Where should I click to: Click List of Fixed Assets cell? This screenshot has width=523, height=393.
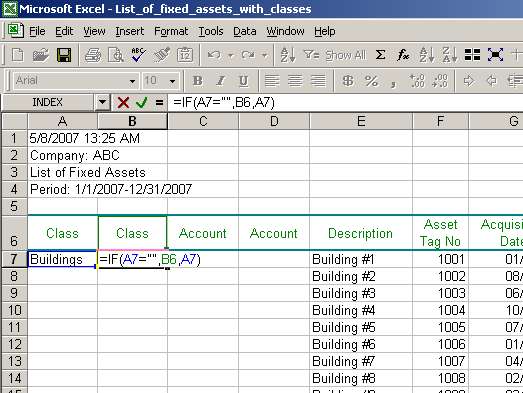tap(62, 172)
